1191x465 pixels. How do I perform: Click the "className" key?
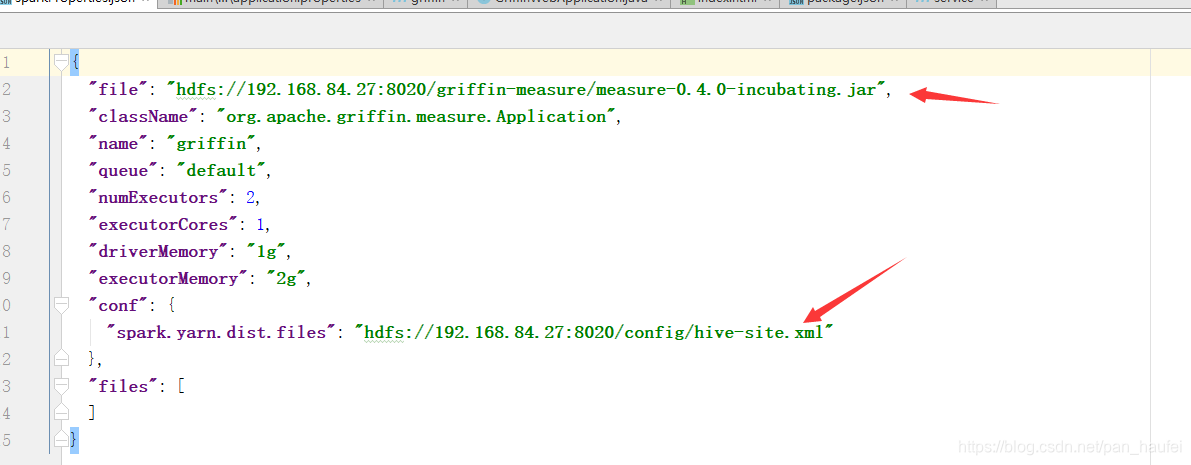(x=144, y=117)
